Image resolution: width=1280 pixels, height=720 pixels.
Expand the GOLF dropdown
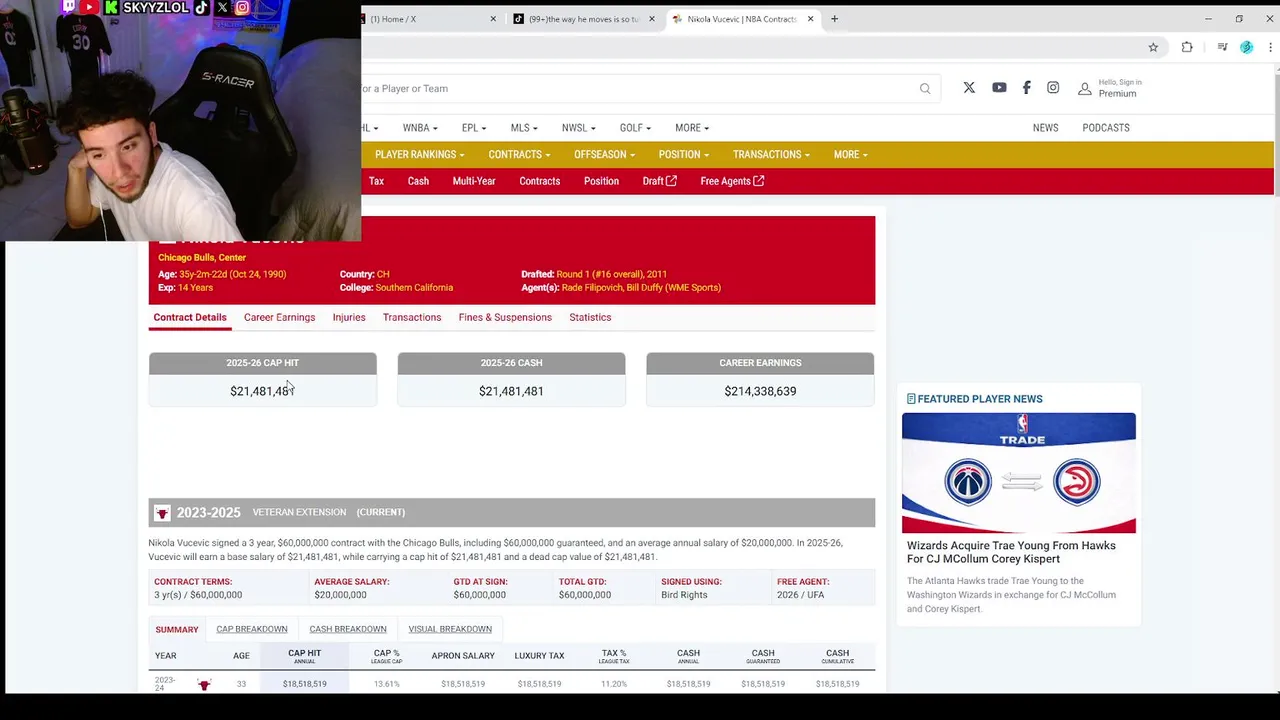[x=635, y=128]
